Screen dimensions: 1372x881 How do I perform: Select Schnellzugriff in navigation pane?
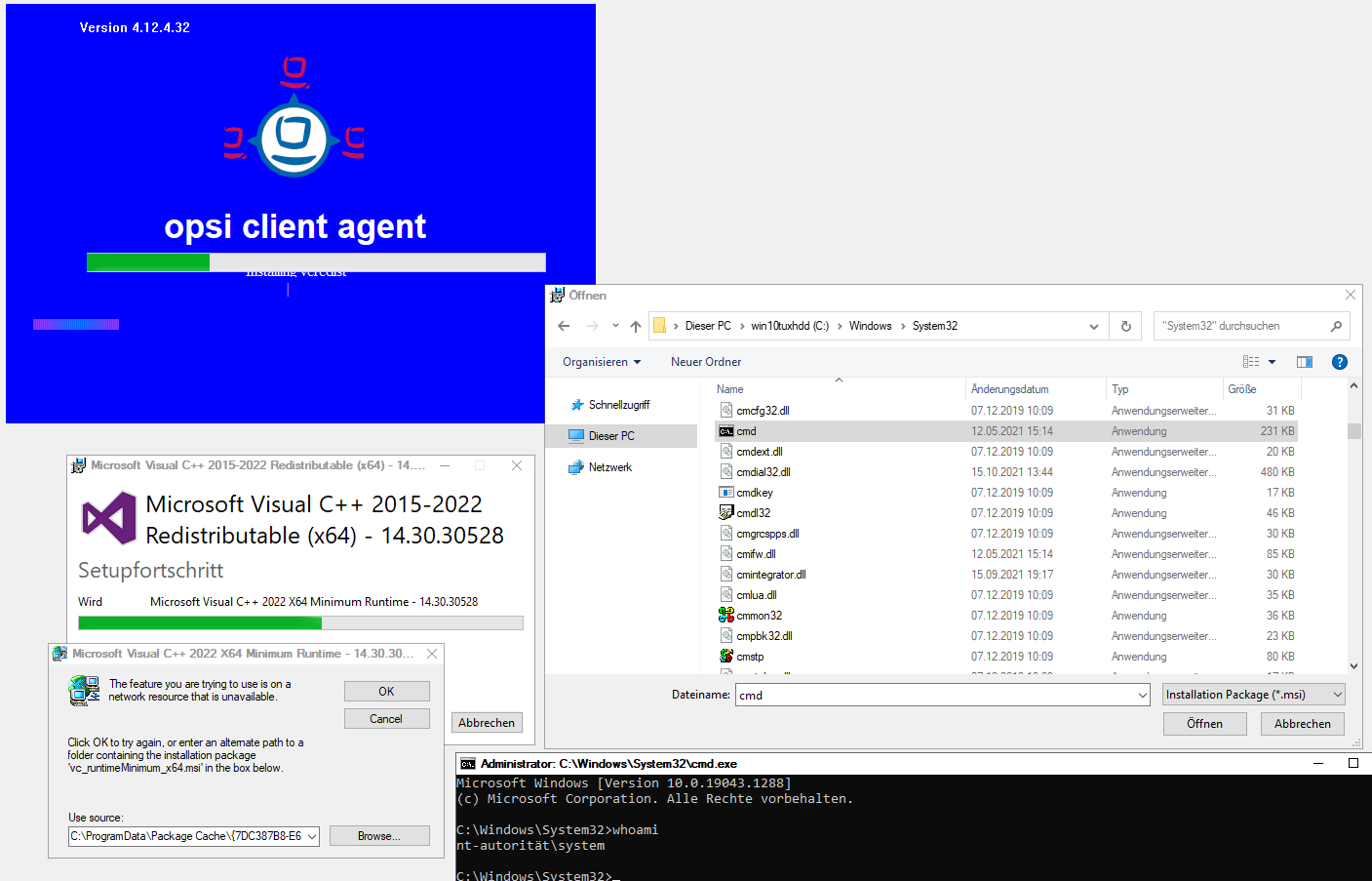tap(618, 405)
